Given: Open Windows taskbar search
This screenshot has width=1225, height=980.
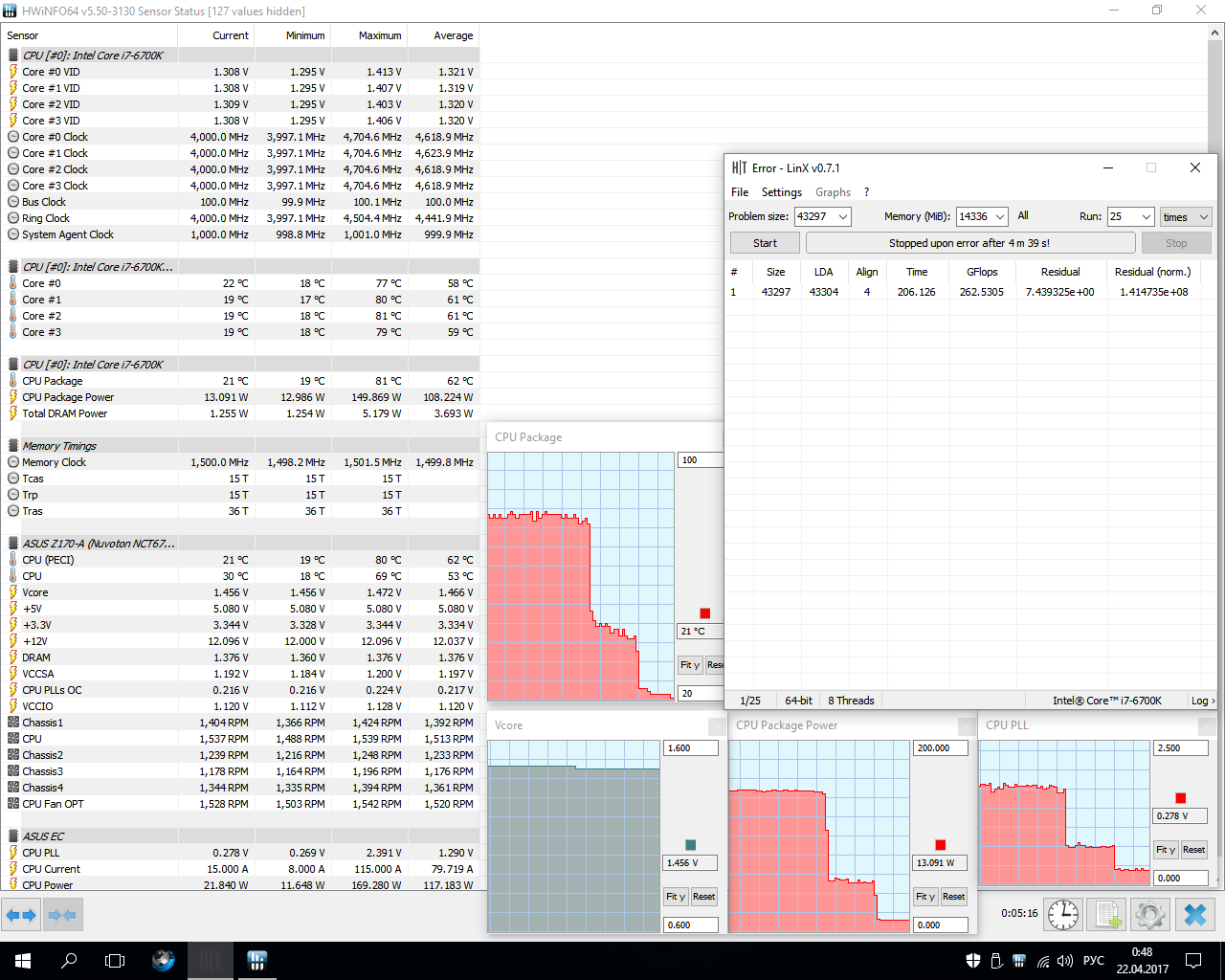Looking at the screenshot, I should coord(69,961).
